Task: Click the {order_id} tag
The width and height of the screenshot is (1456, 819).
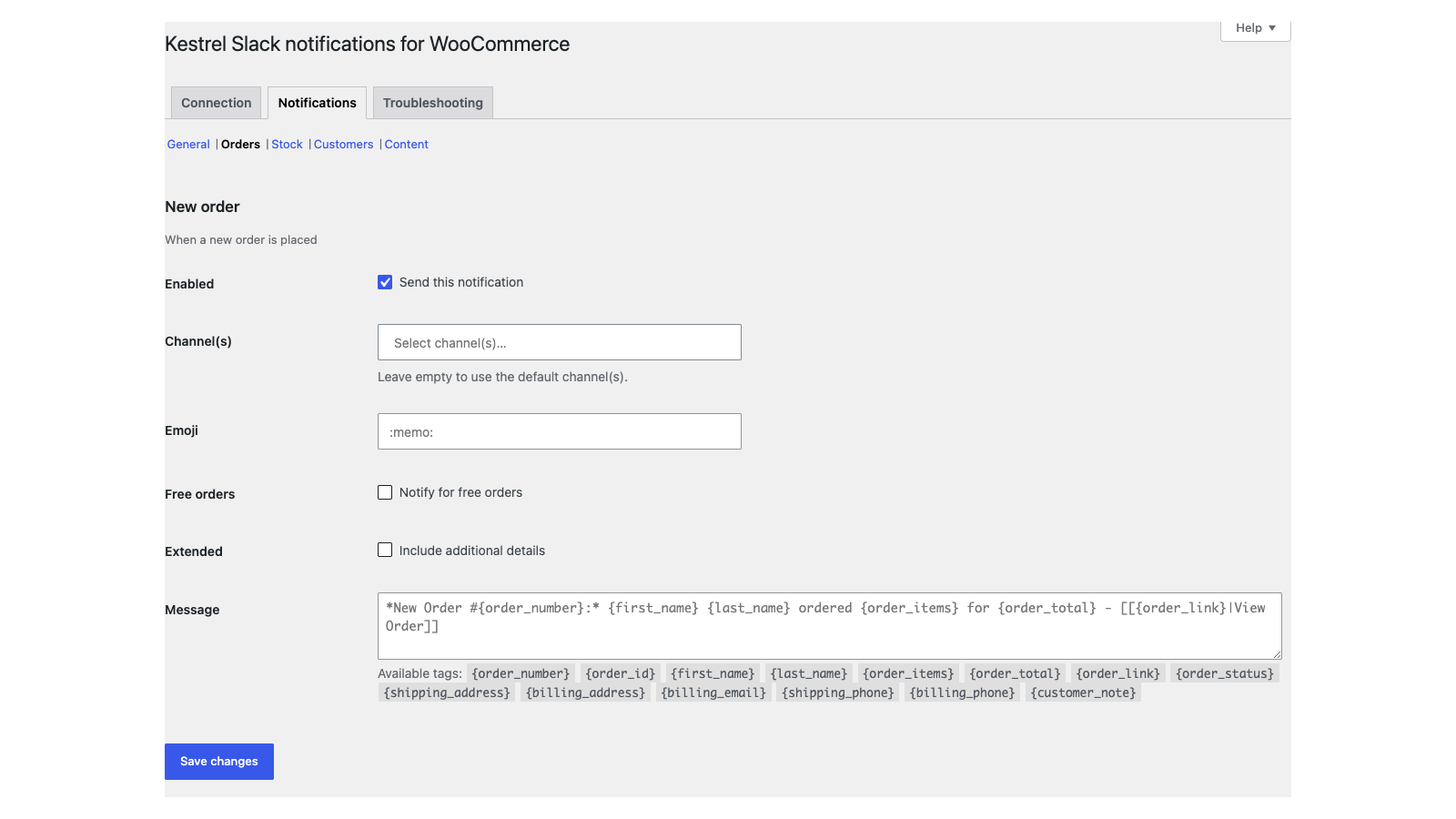Action: pos(620,673)
